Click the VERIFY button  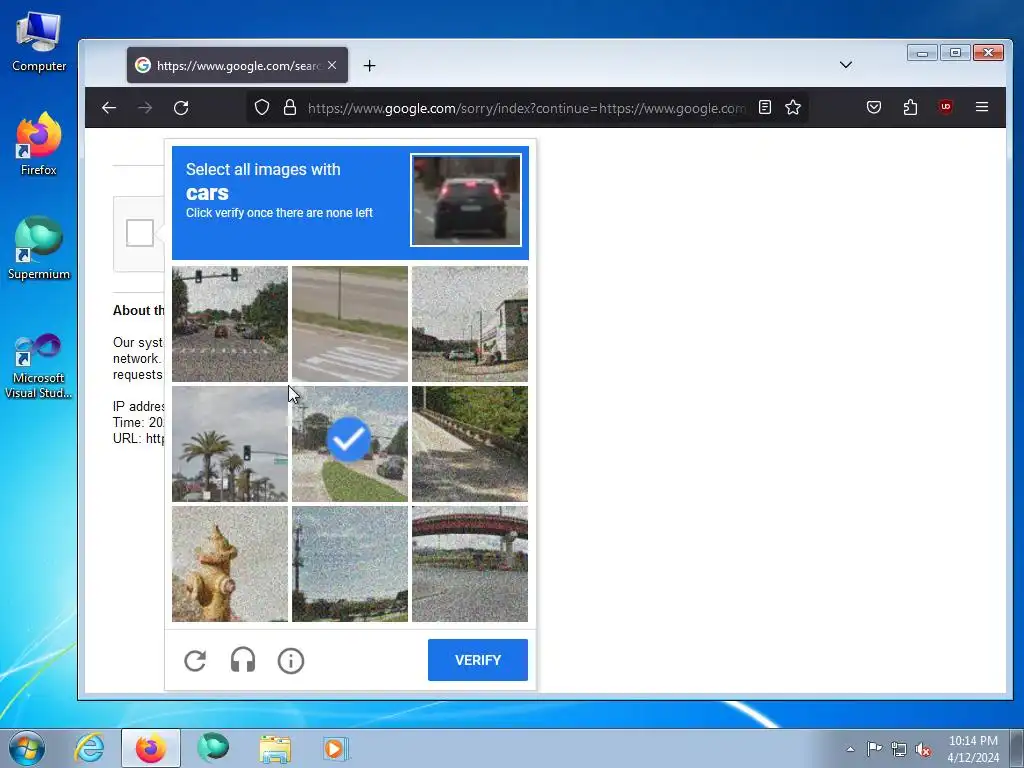pyautogui.click(x=478, y=660)
